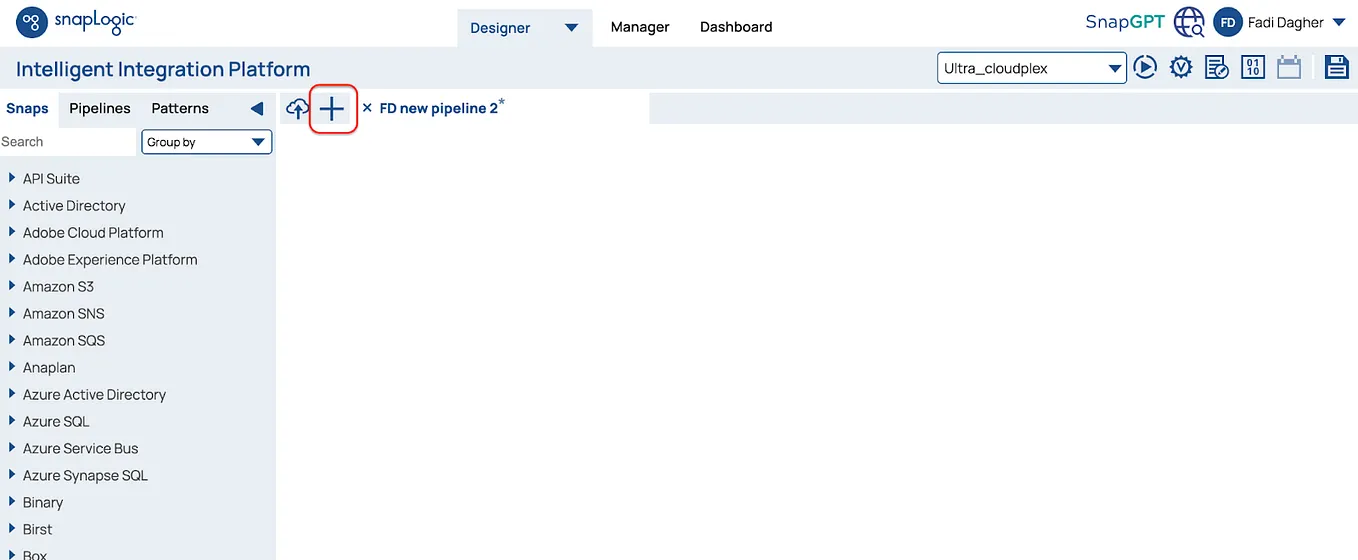Validate the pipeline with gear-check icon
The height and width of the screenshot is (560, 1358).
click(x=1181, y=67)
